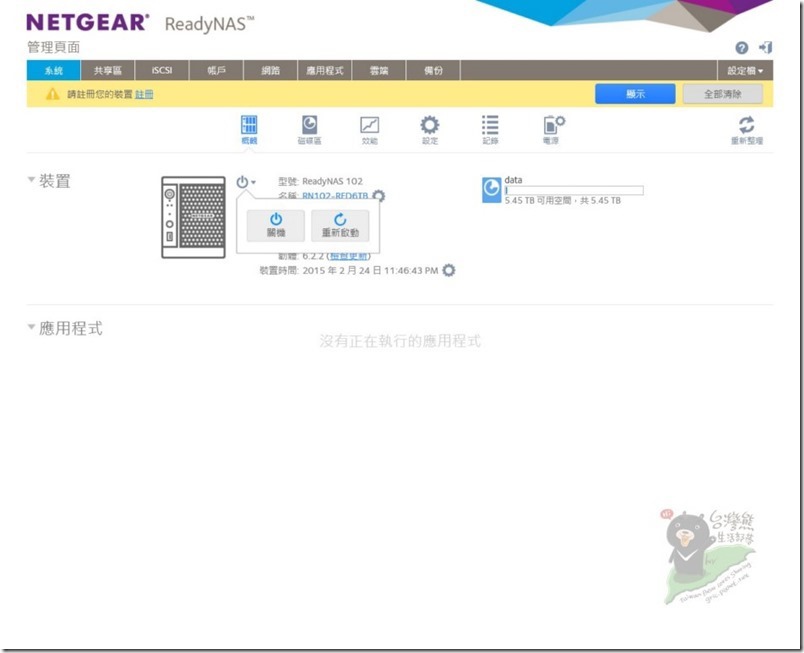This screenshot has width=804, height=653.
Task: Switch to the 雲端 tab
Action: [x=379, y=71]
